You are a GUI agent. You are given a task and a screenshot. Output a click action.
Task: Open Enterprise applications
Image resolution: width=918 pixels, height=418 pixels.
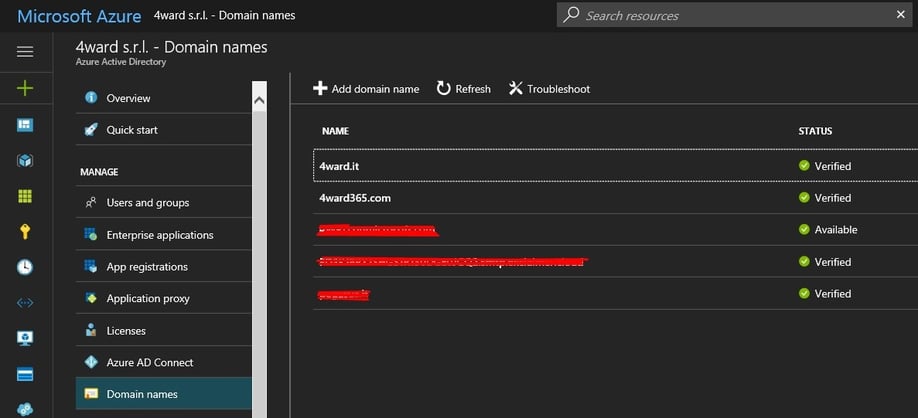coord(164,235)
